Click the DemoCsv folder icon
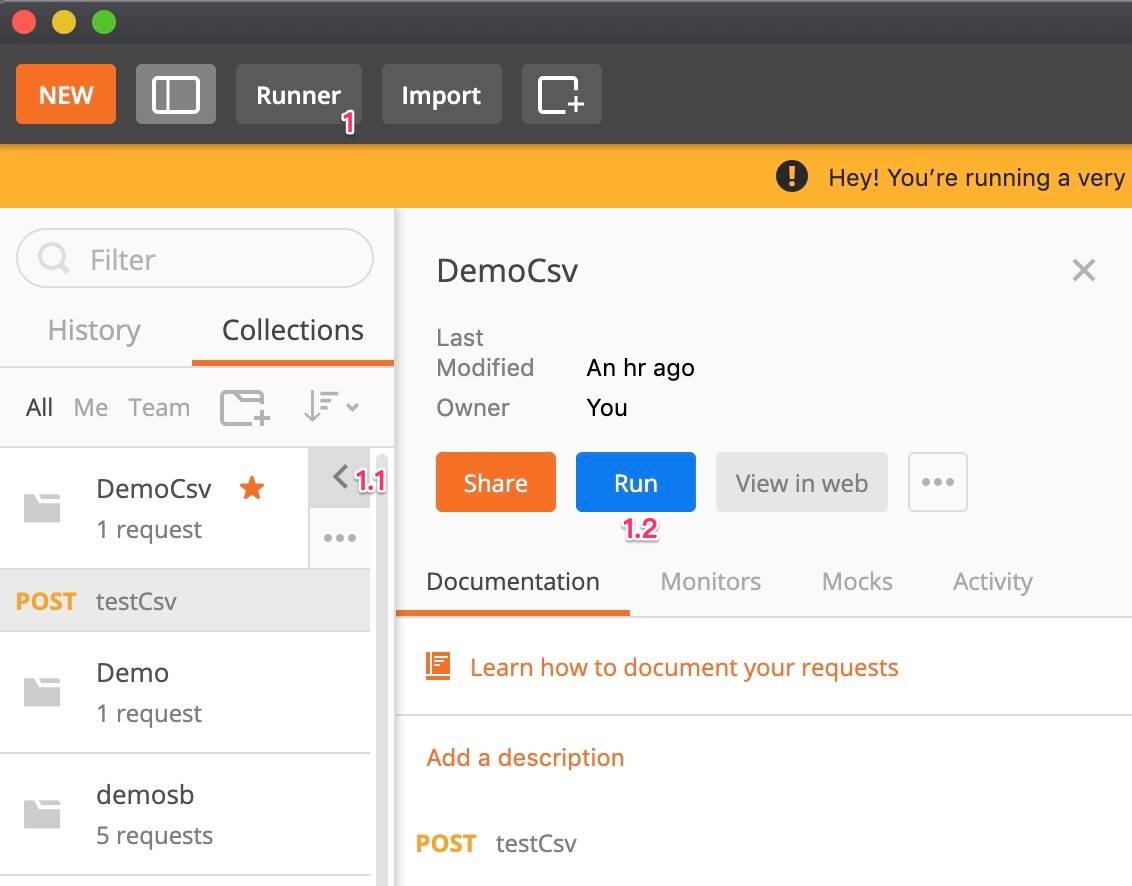 click(42, 508)
